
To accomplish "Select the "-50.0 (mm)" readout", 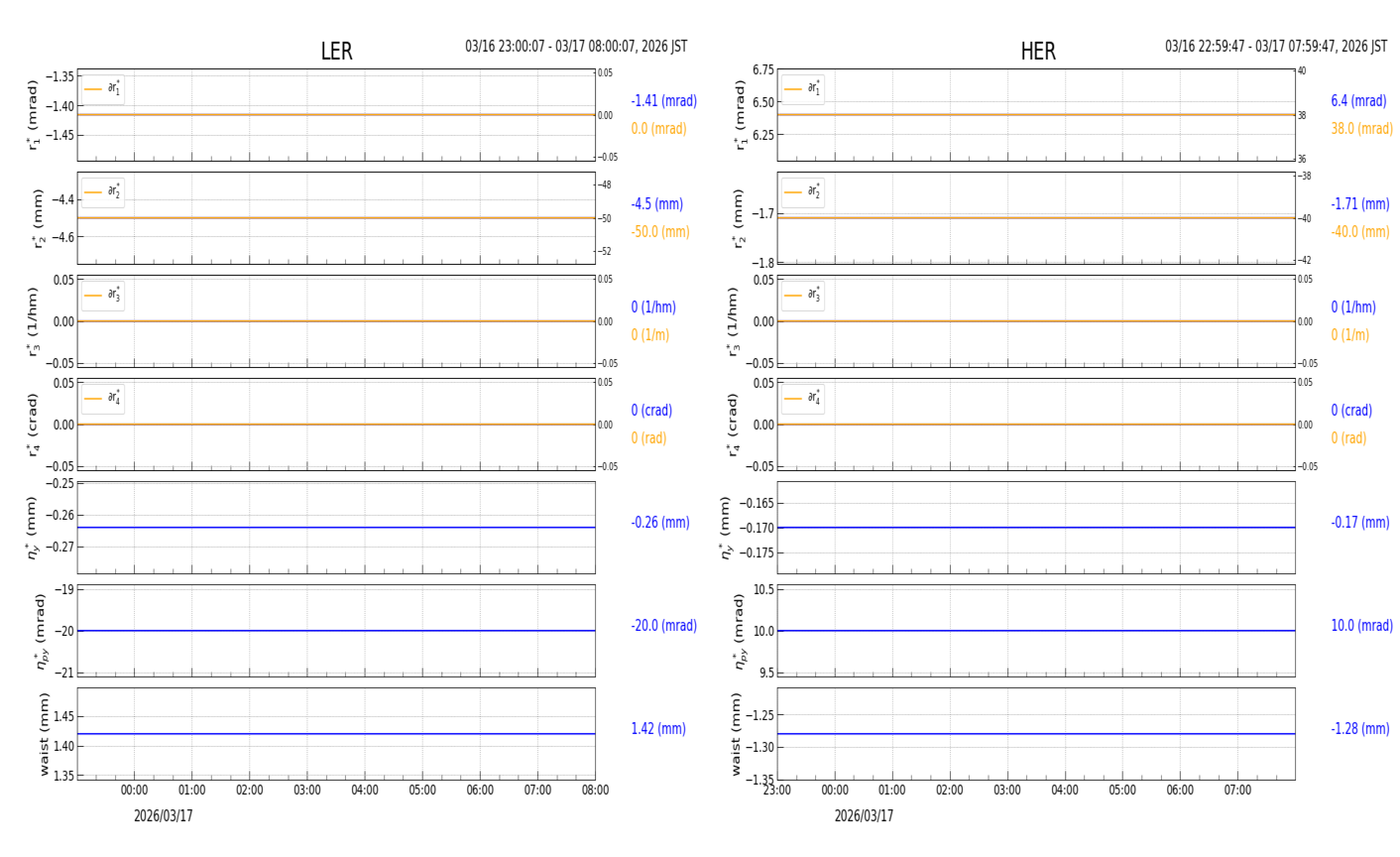I will [x=660, y=232].
